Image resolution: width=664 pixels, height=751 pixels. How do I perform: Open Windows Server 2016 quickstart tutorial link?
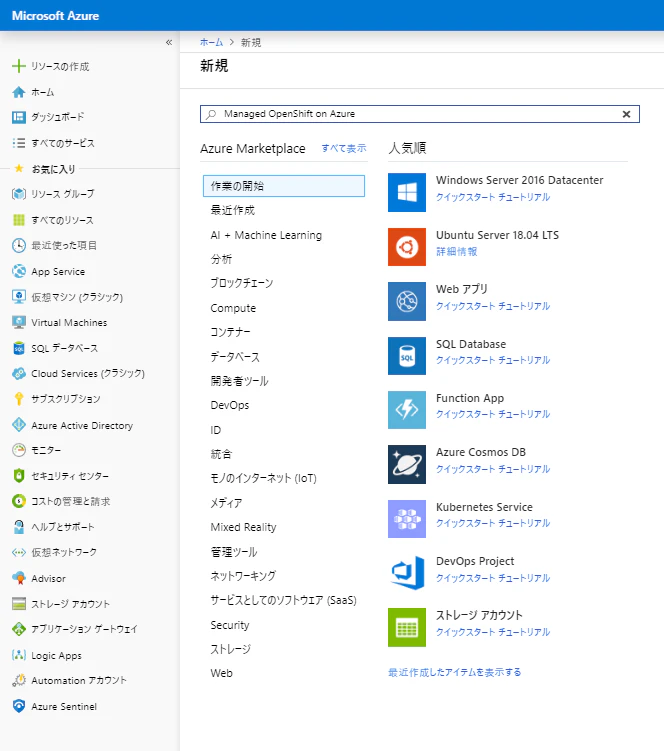click(x=492, y=197)
